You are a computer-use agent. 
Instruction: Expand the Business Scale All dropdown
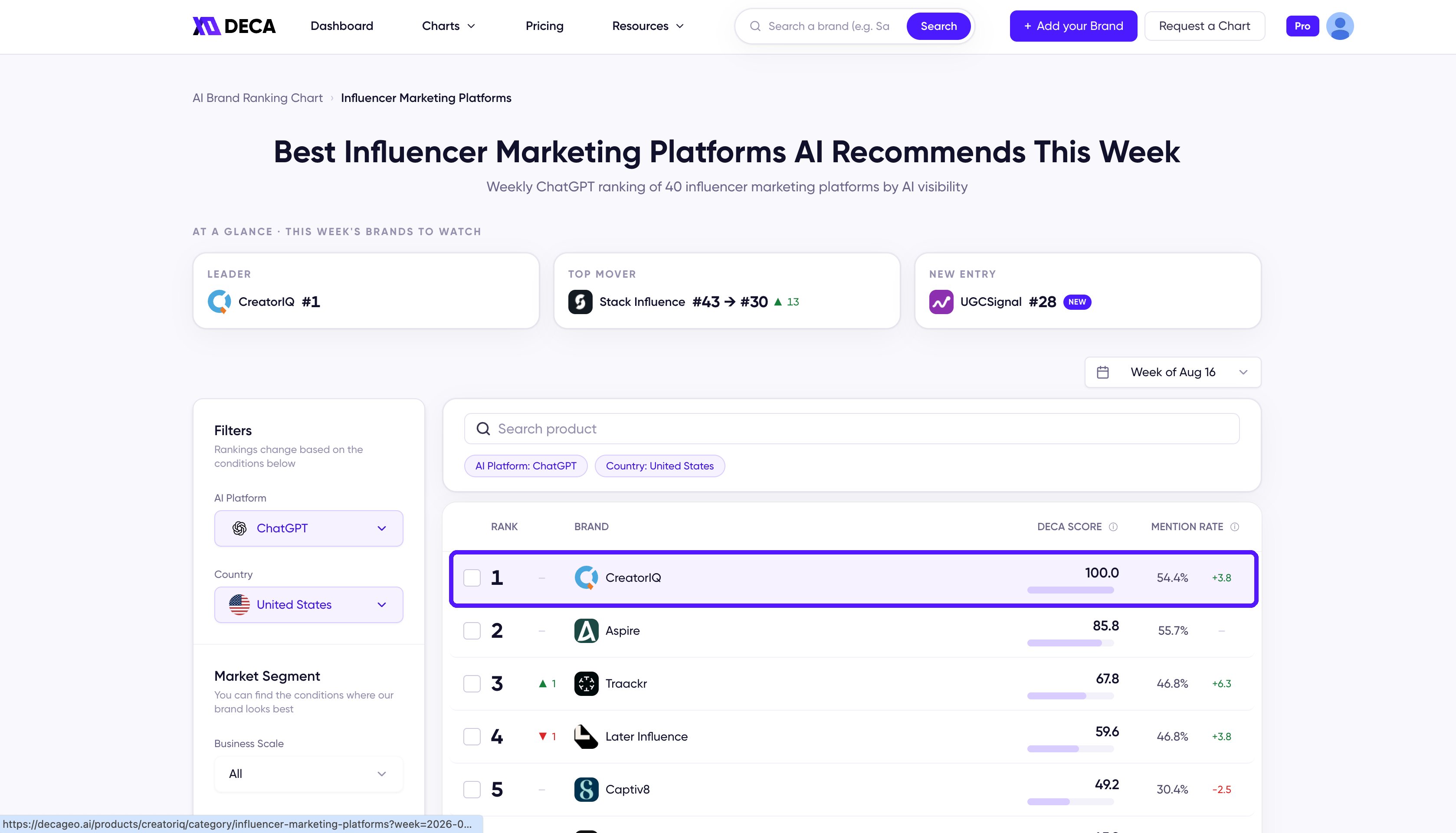(309, 774)
